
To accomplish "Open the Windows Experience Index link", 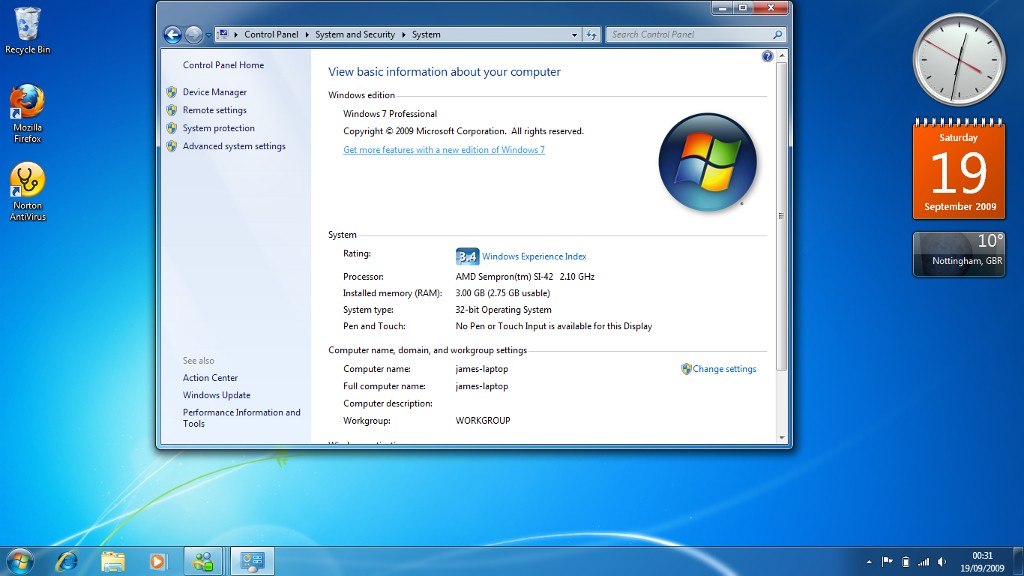I will click(535, 255).
